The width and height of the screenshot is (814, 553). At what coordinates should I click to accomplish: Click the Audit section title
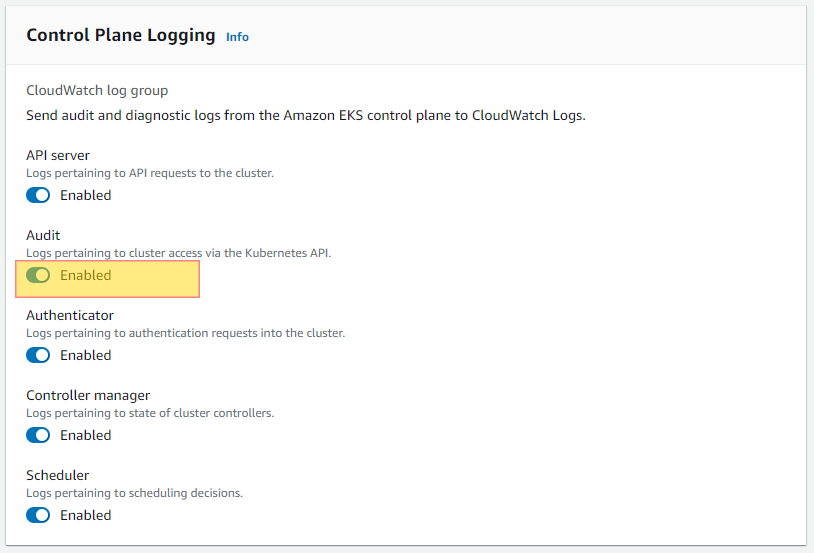pyautogui.click(x=43, y=235)
